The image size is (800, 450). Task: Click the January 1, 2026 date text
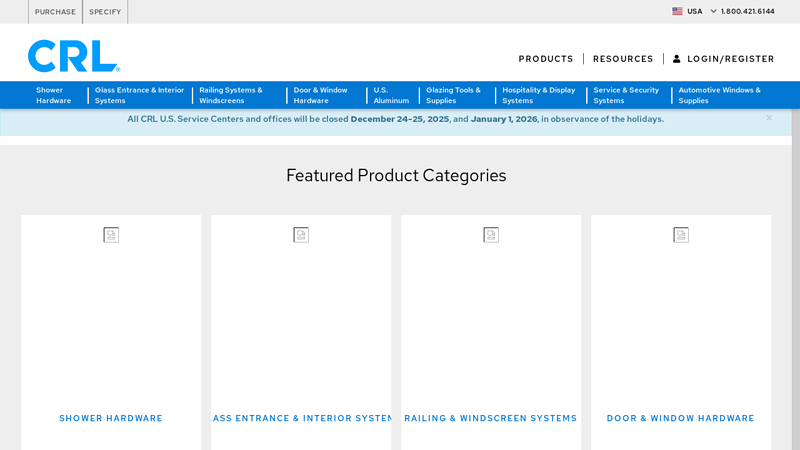click(x=504, y=119)
